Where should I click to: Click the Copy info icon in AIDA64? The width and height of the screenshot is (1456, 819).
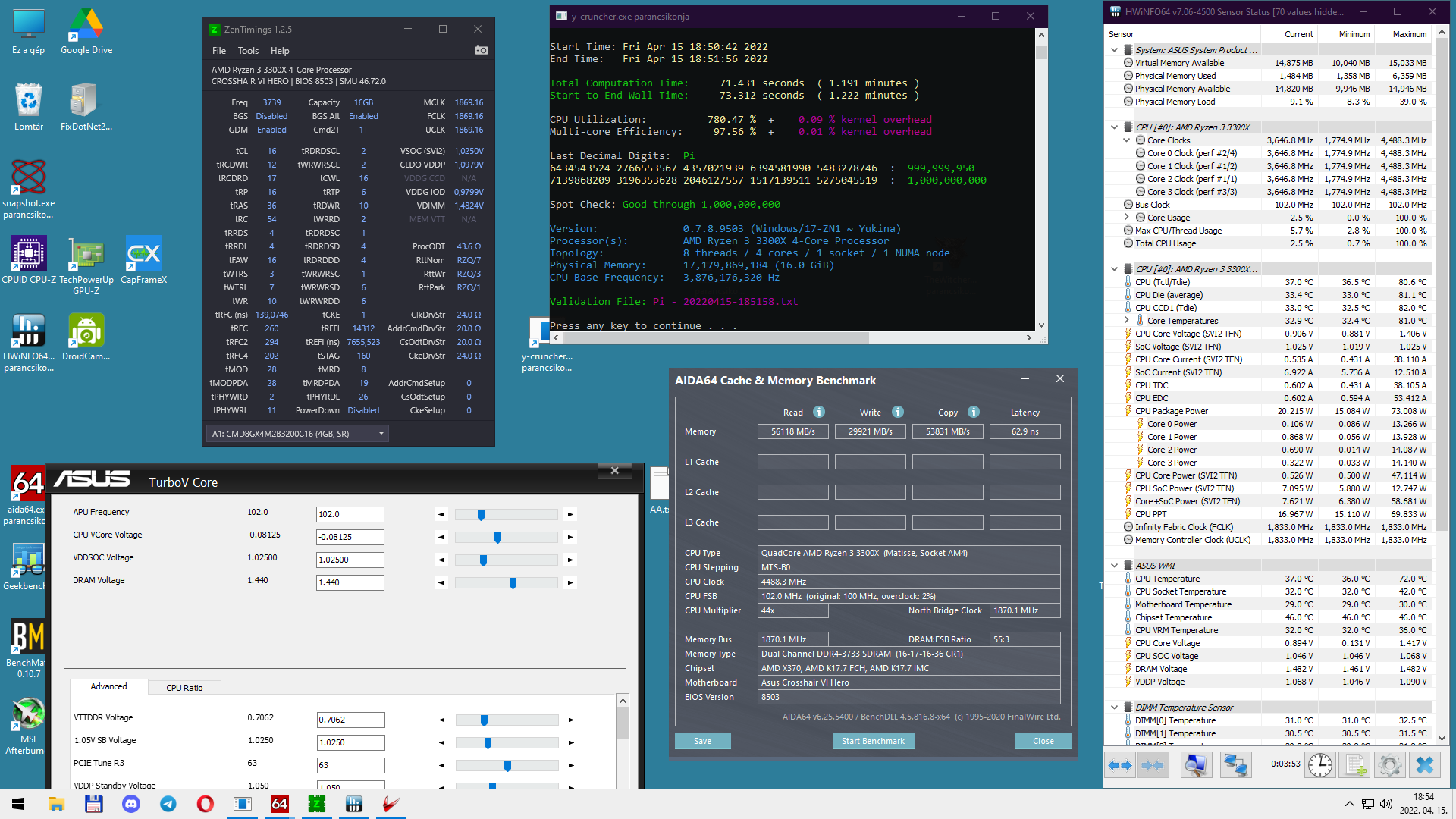[x=974, y=412]
